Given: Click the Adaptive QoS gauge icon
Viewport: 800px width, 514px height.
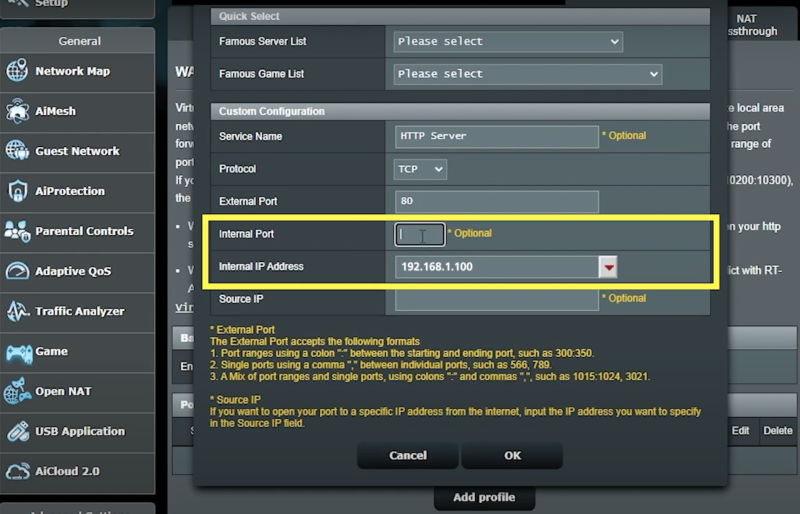Looking at the screenshot, I should (17, 271).
